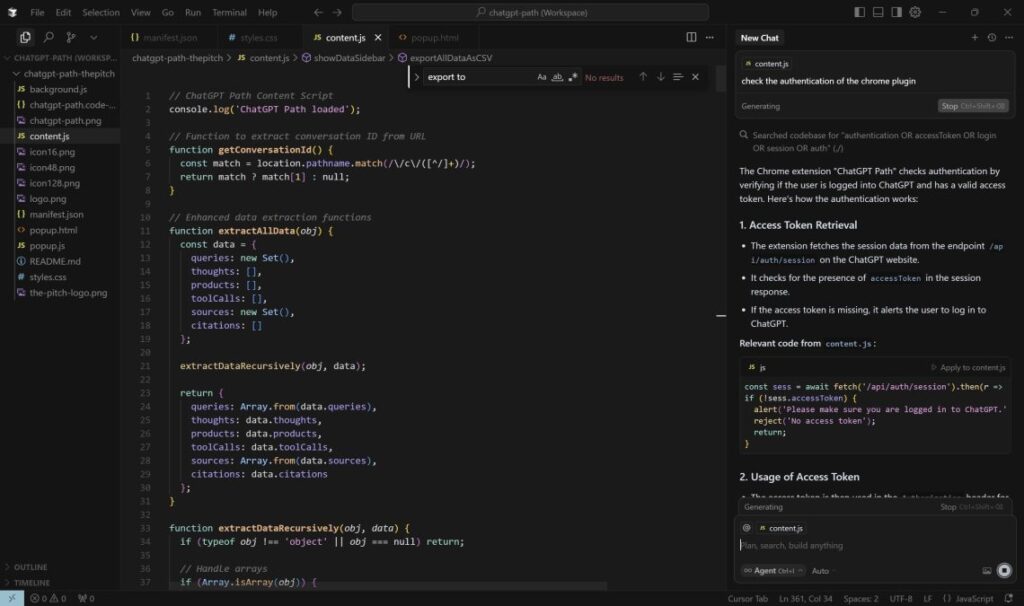Click the round stop button in chat input

(x=1004, y=571)
